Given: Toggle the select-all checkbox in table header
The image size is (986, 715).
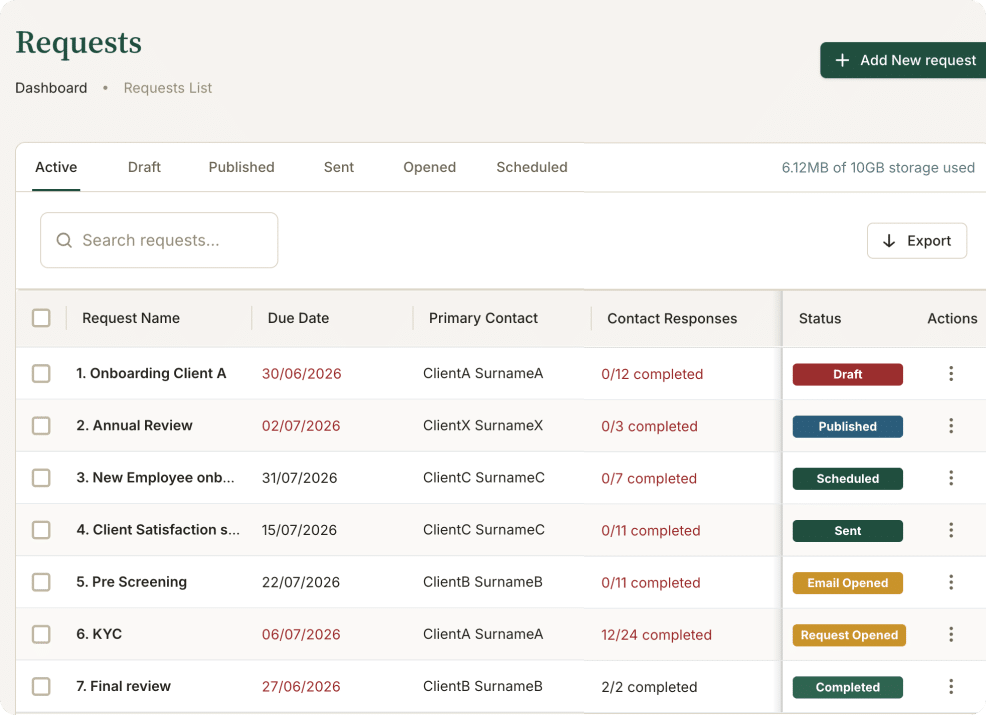Looking at the screenshot, I should (42, 318).
